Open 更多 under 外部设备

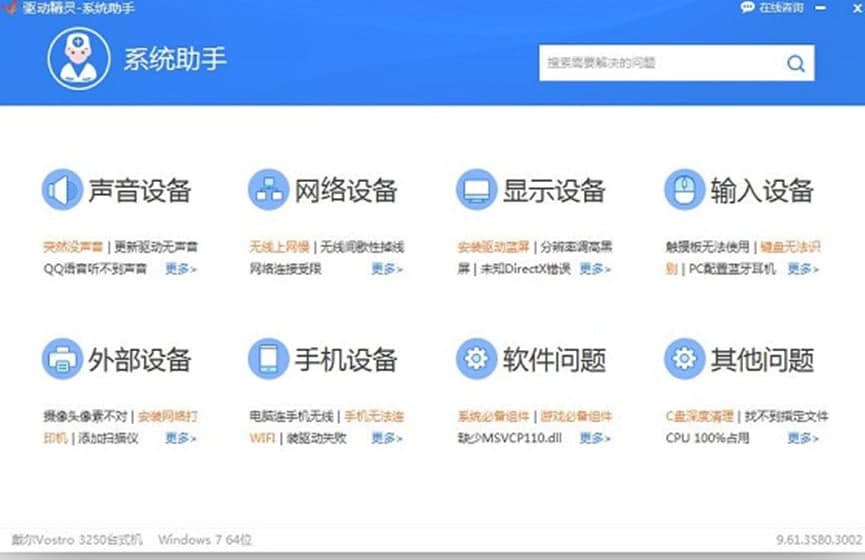[x=181, y=438]
